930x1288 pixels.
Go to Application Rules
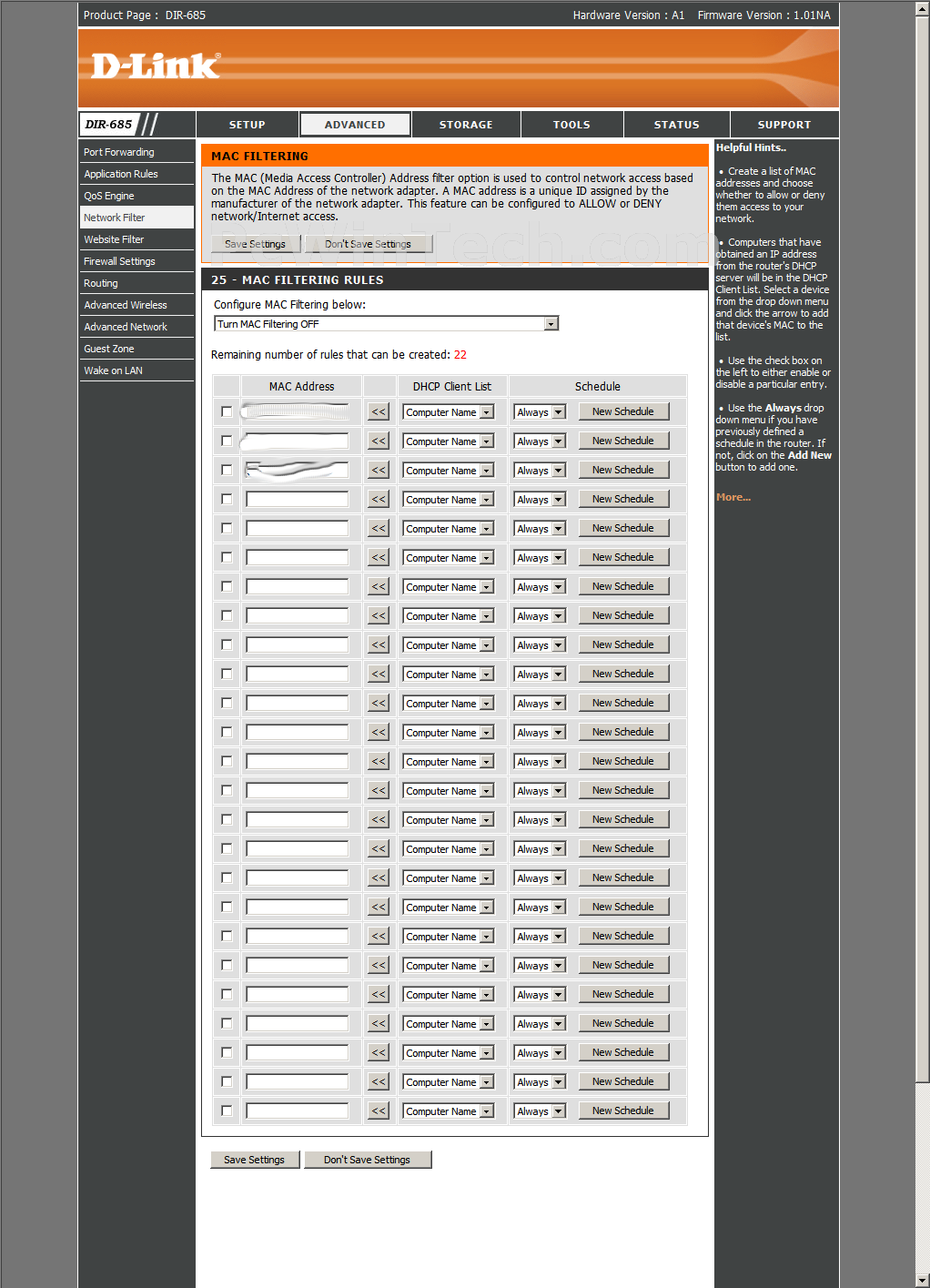(136, 174)
